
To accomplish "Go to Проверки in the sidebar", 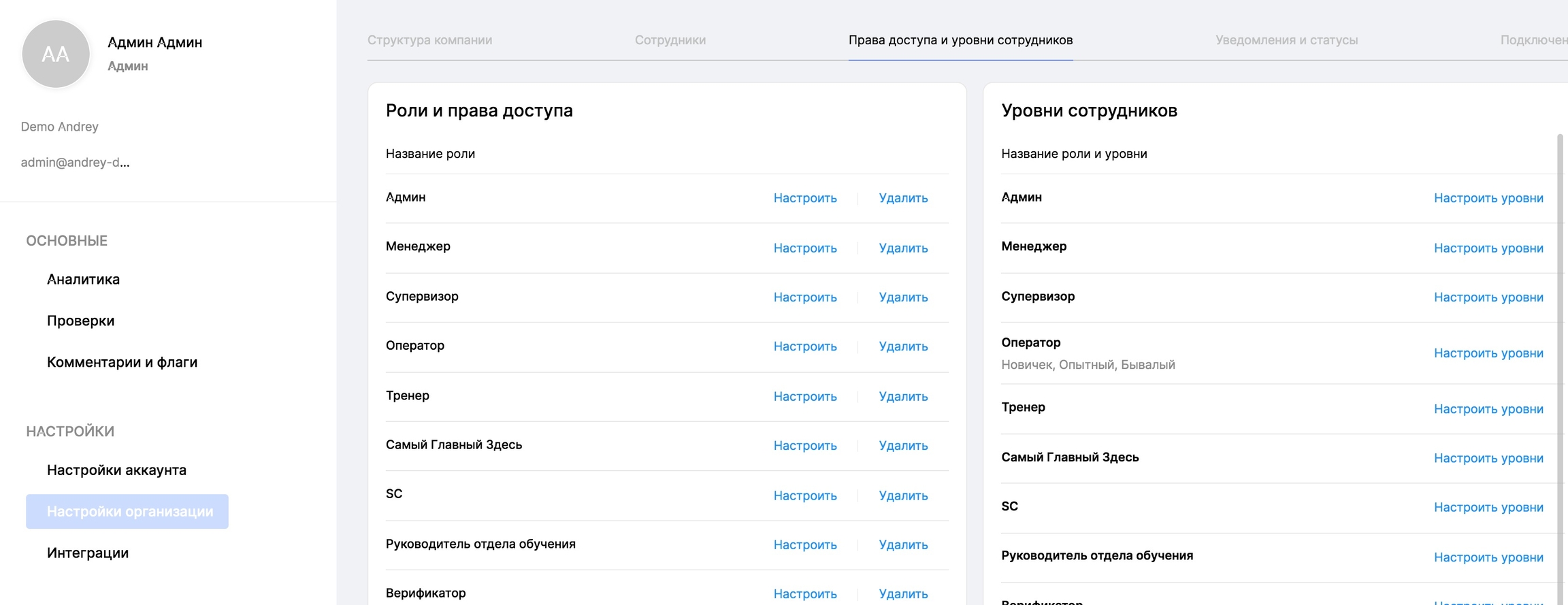I will point(80,321).
